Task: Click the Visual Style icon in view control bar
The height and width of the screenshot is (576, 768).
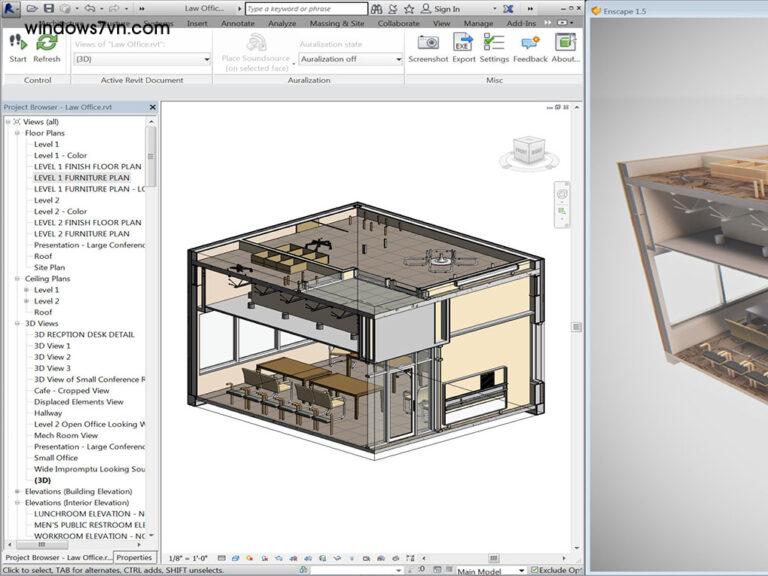Action: point(236,558)
